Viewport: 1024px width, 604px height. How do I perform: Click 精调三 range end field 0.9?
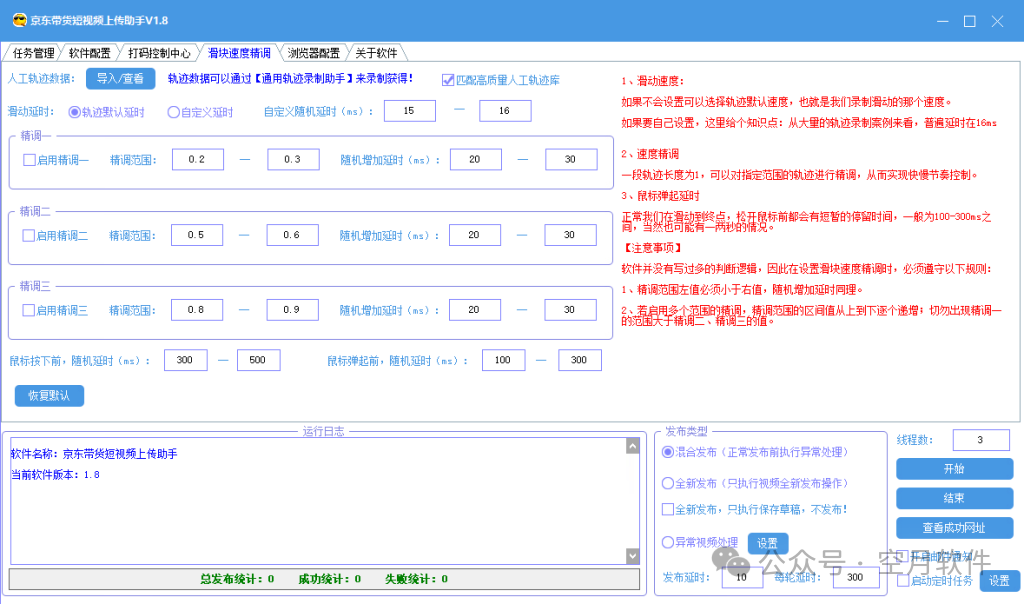click(x=293, y=310)
